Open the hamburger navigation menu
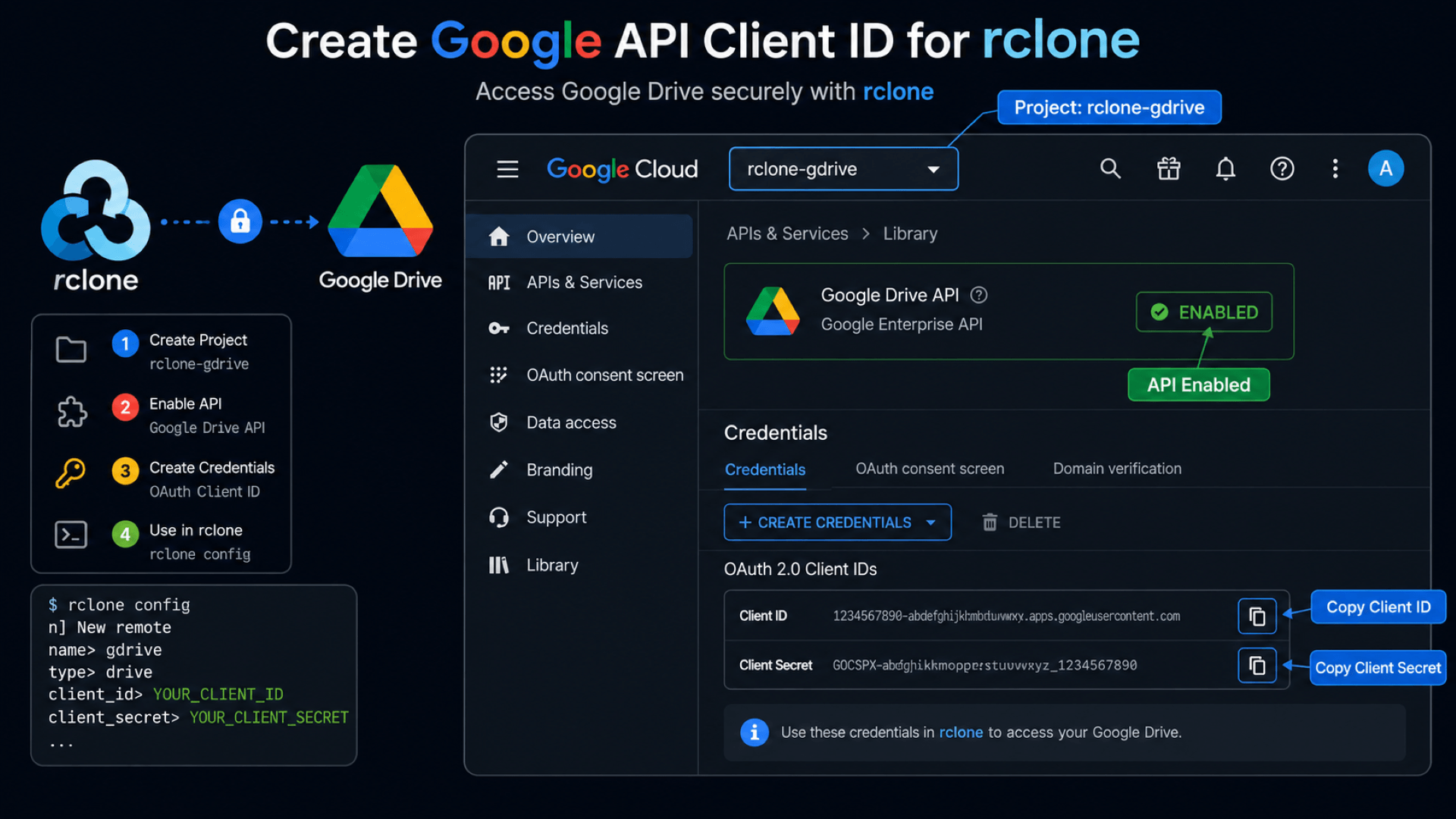This screenshot has width=1456, height=819. [x=507, y=168]
